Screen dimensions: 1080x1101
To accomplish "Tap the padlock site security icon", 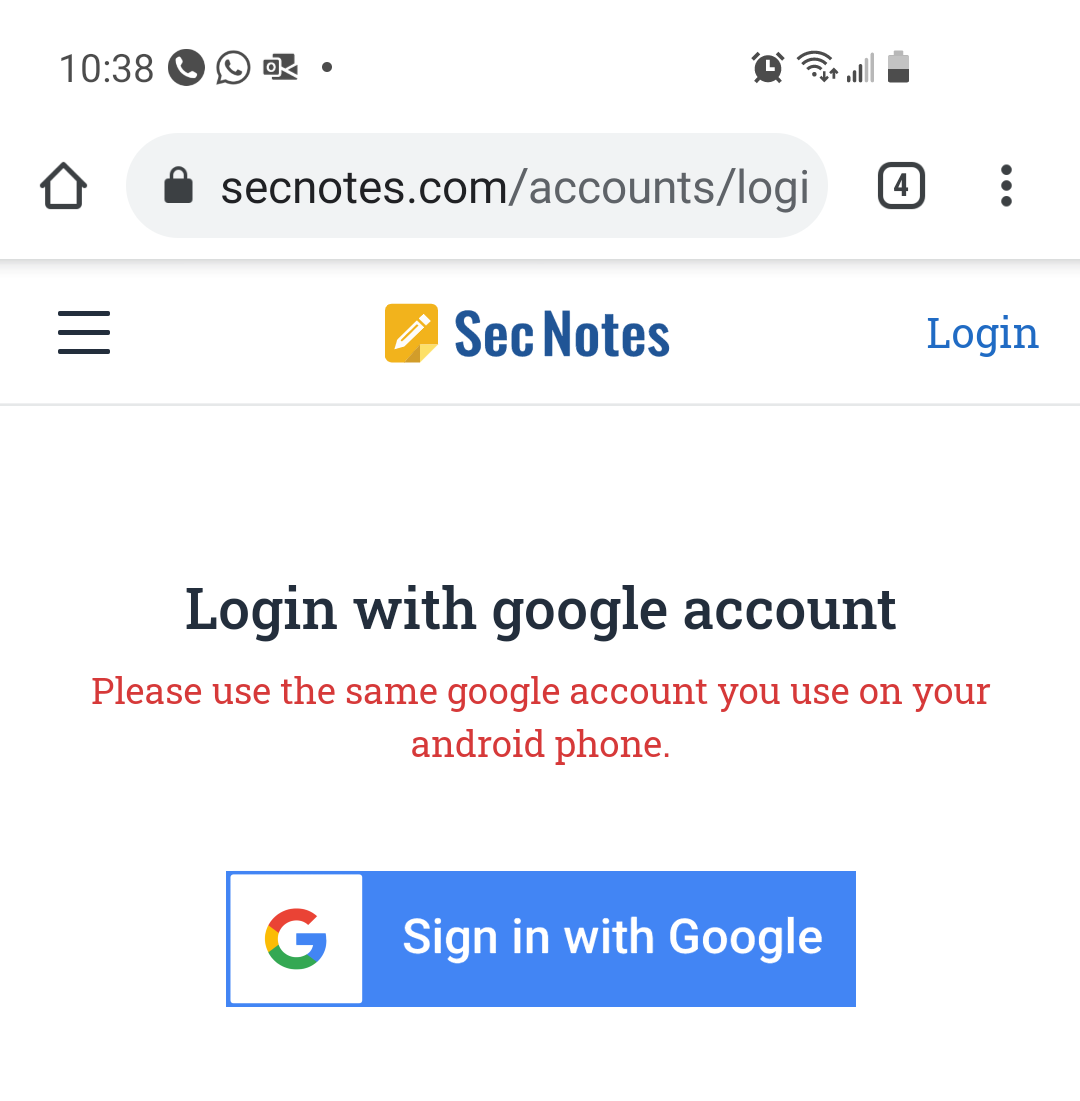I will point(178,185).
